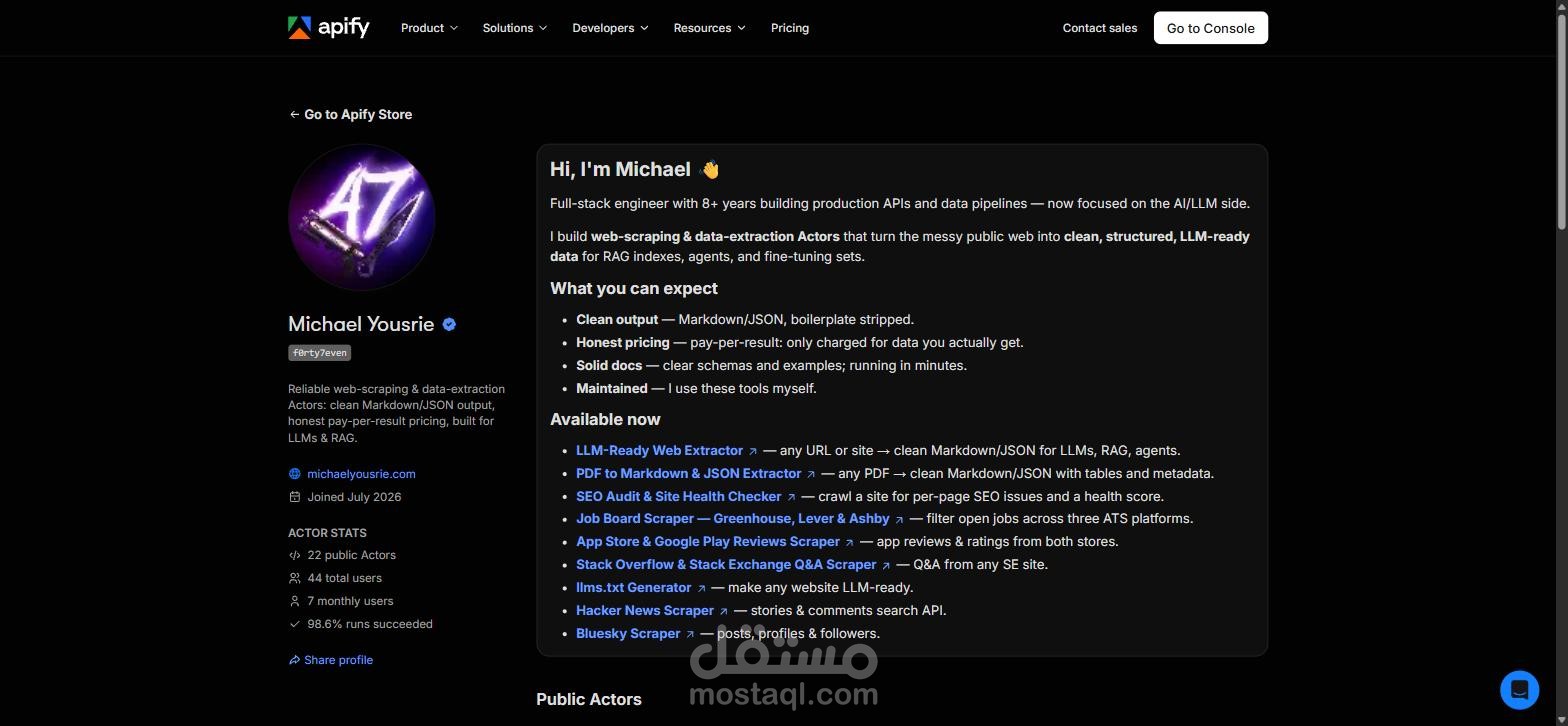
Task: Open Bluesky Scraper link
Action: click(x=635, y=634)
